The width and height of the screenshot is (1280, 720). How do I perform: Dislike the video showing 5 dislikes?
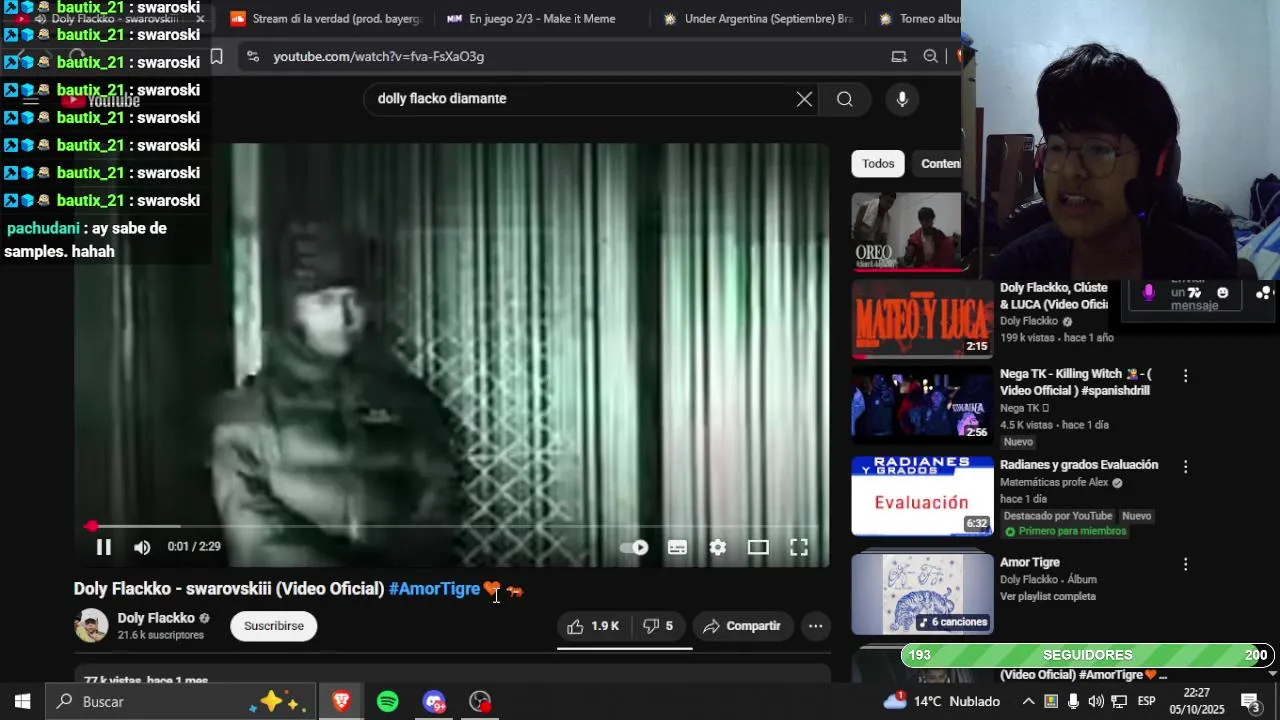[658, 626]
